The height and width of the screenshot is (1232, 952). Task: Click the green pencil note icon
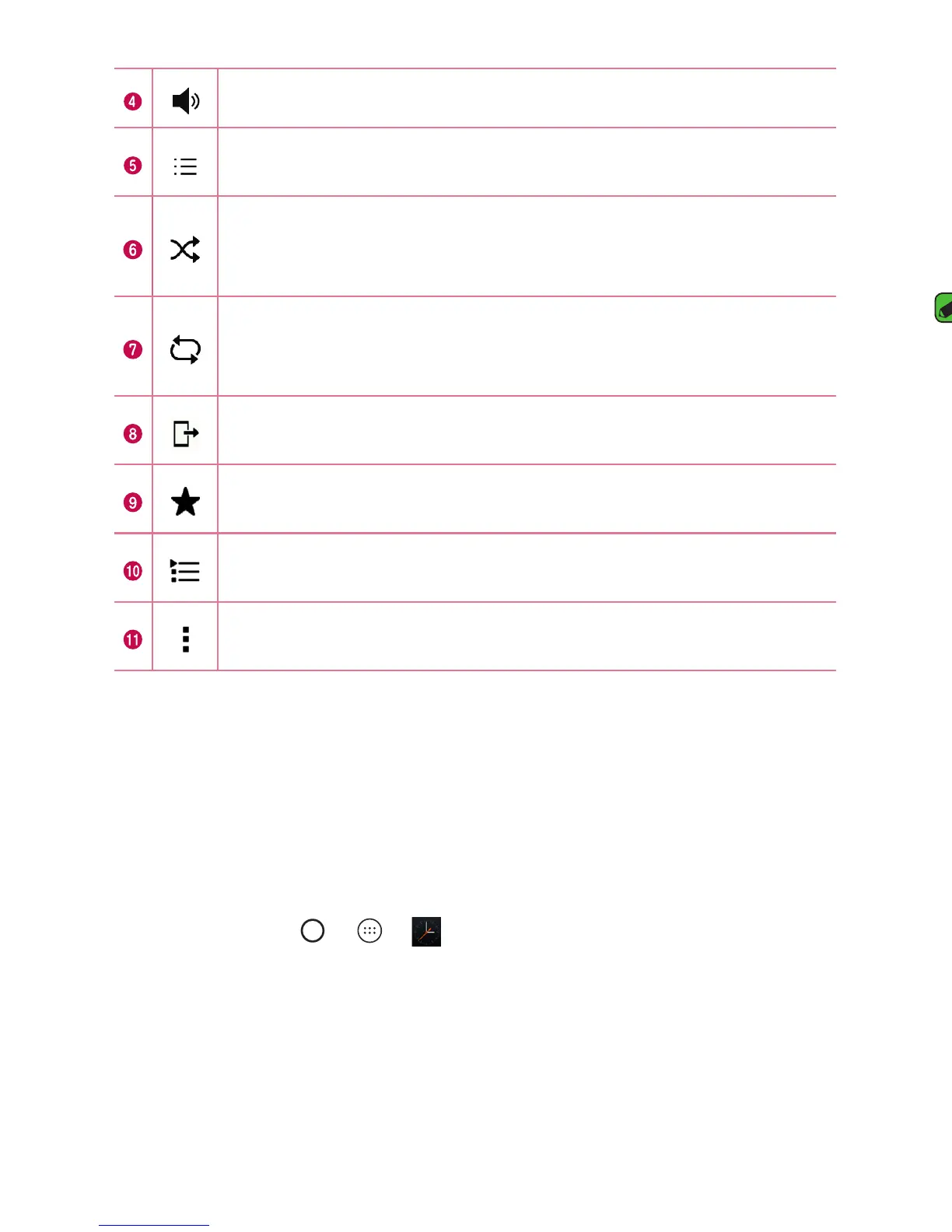click(x=943, y=308)
